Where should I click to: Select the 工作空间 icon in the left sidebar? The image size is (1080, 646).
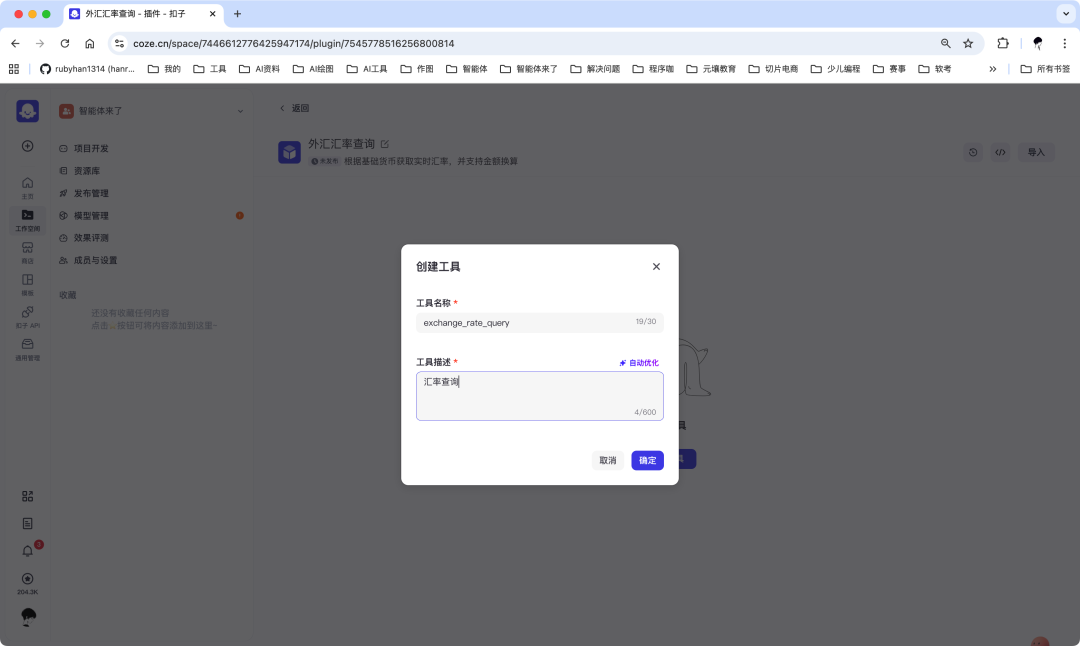pos(27,218)
